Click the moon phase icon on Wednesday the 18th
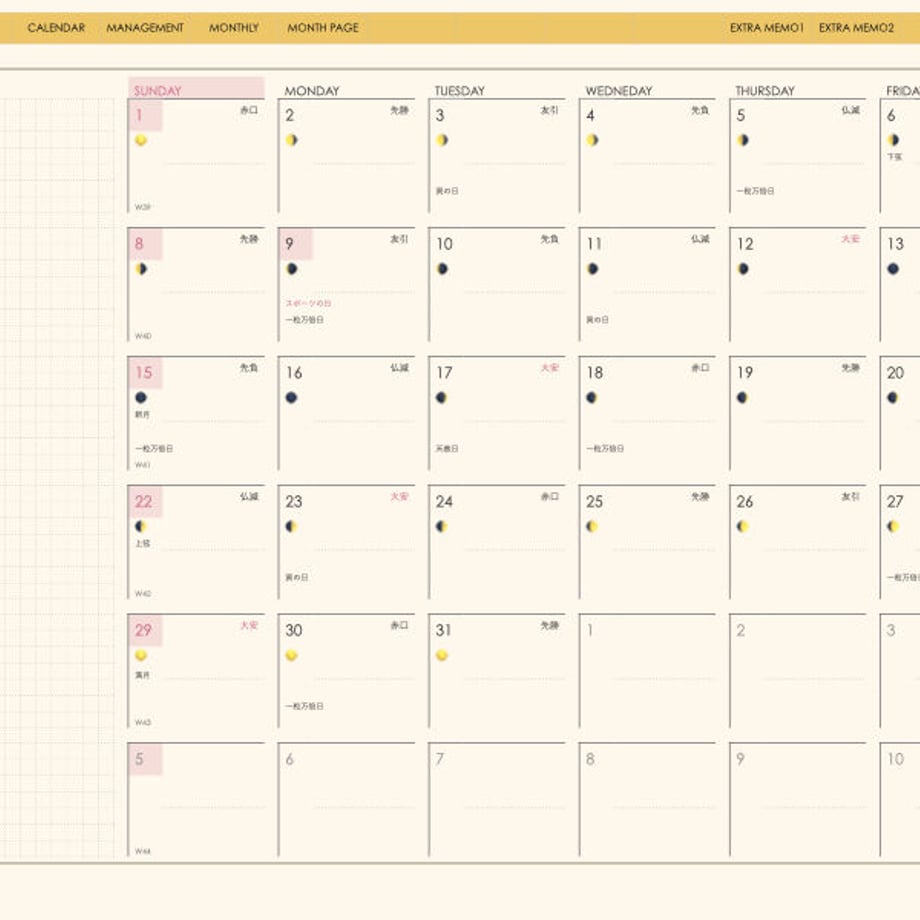This screenshot has width=920, height=920. 592,397
